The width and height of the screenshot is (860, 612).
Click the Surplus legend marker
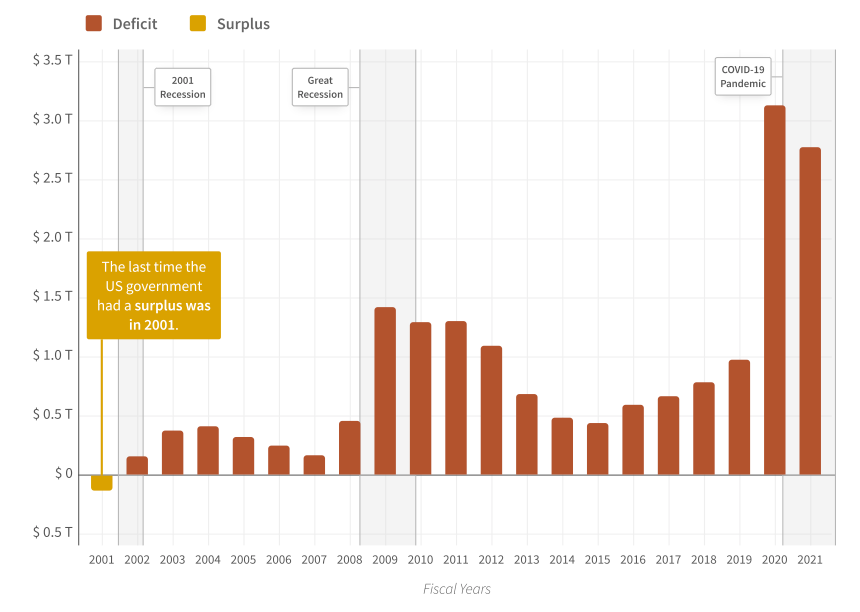196,23
